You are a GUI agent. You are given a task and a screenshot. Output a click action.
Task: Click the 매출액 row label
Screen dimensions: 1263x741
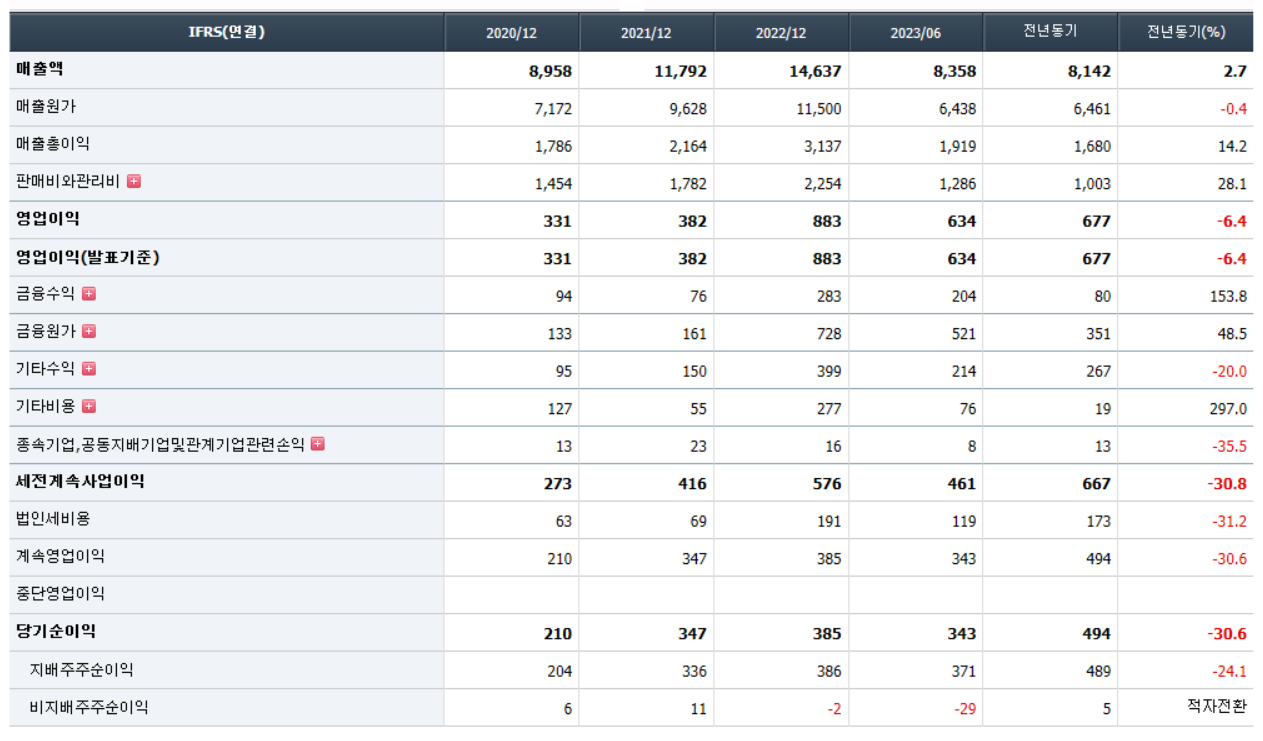click(40, 69)
